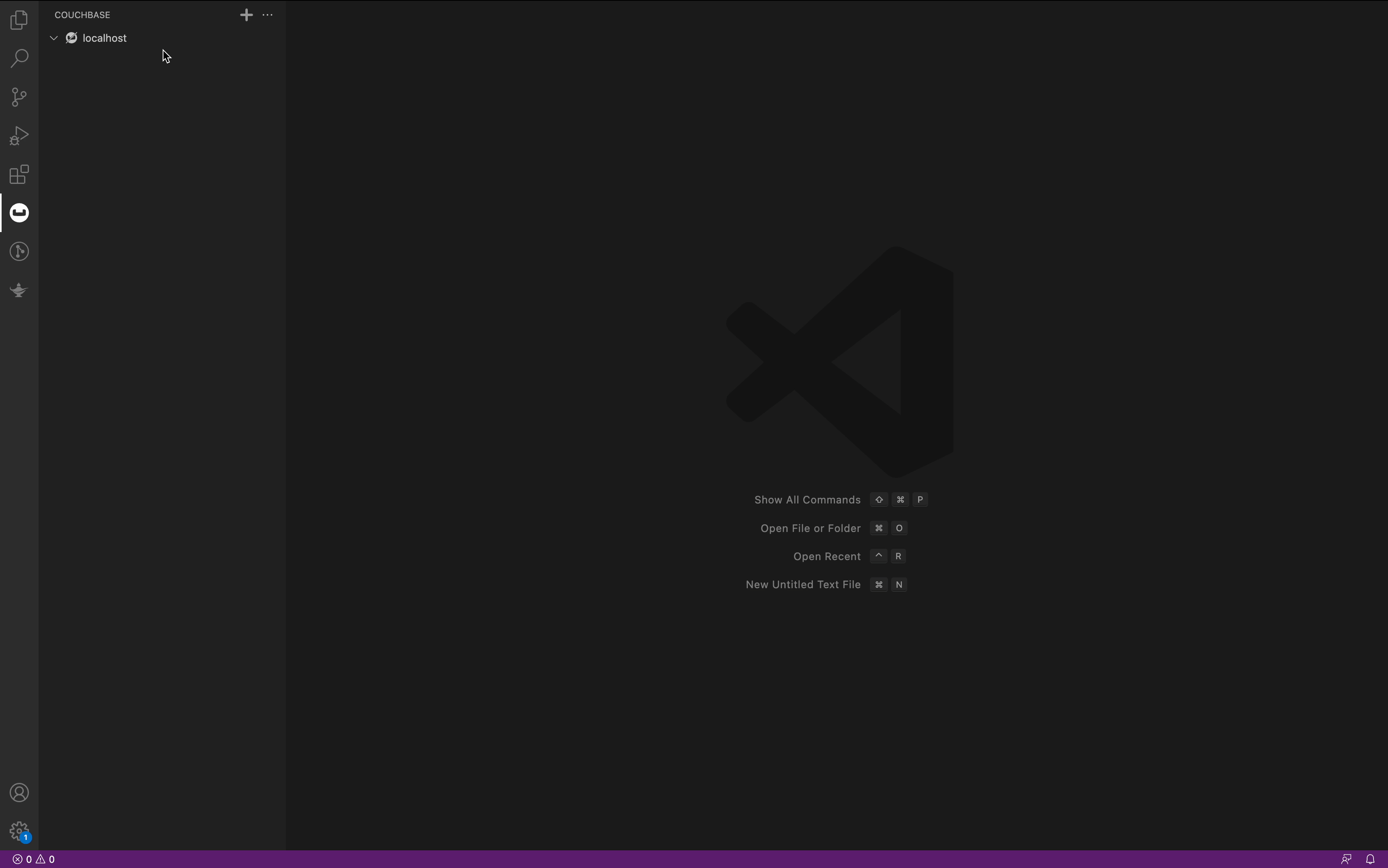Add a new Couchbase connection with plus
The width and height of the screenshot is (1388, 868).
(246, 15)
